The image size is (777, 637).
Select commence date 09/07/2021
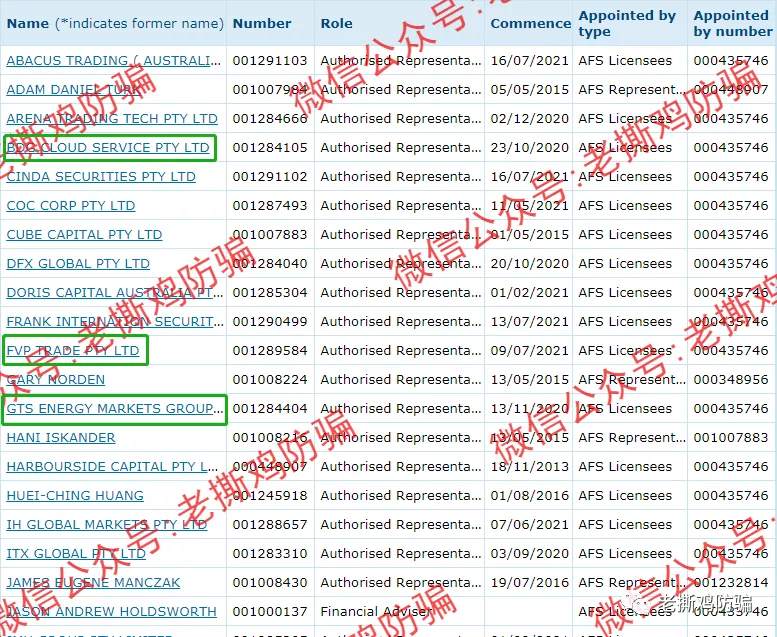click(x=530, y=350)
